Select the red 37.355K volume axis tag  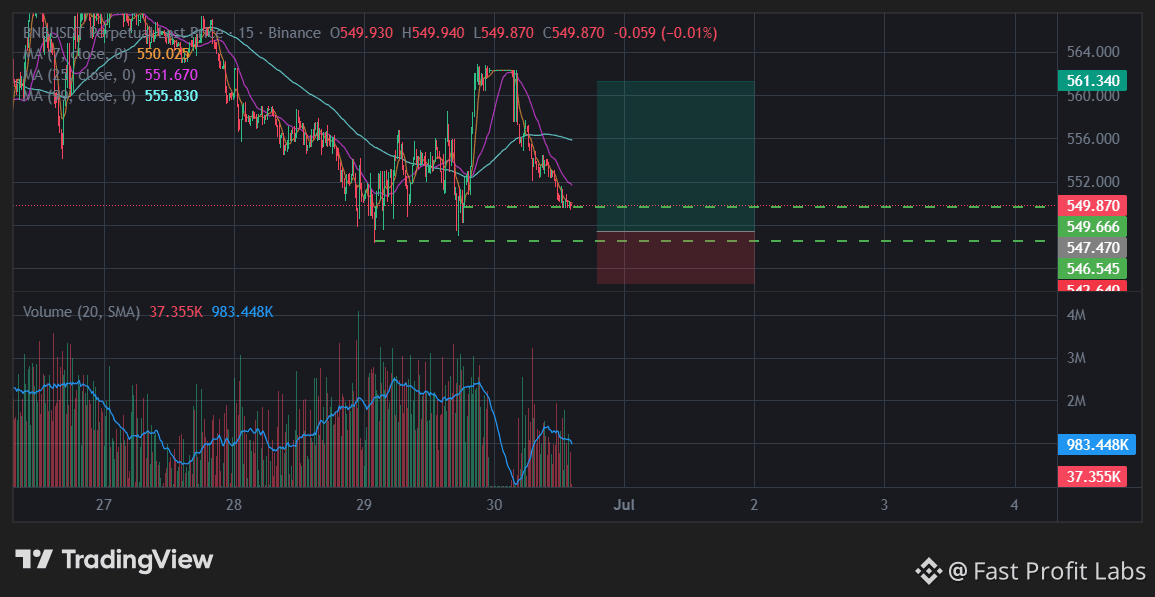(x=1092, y=477)
